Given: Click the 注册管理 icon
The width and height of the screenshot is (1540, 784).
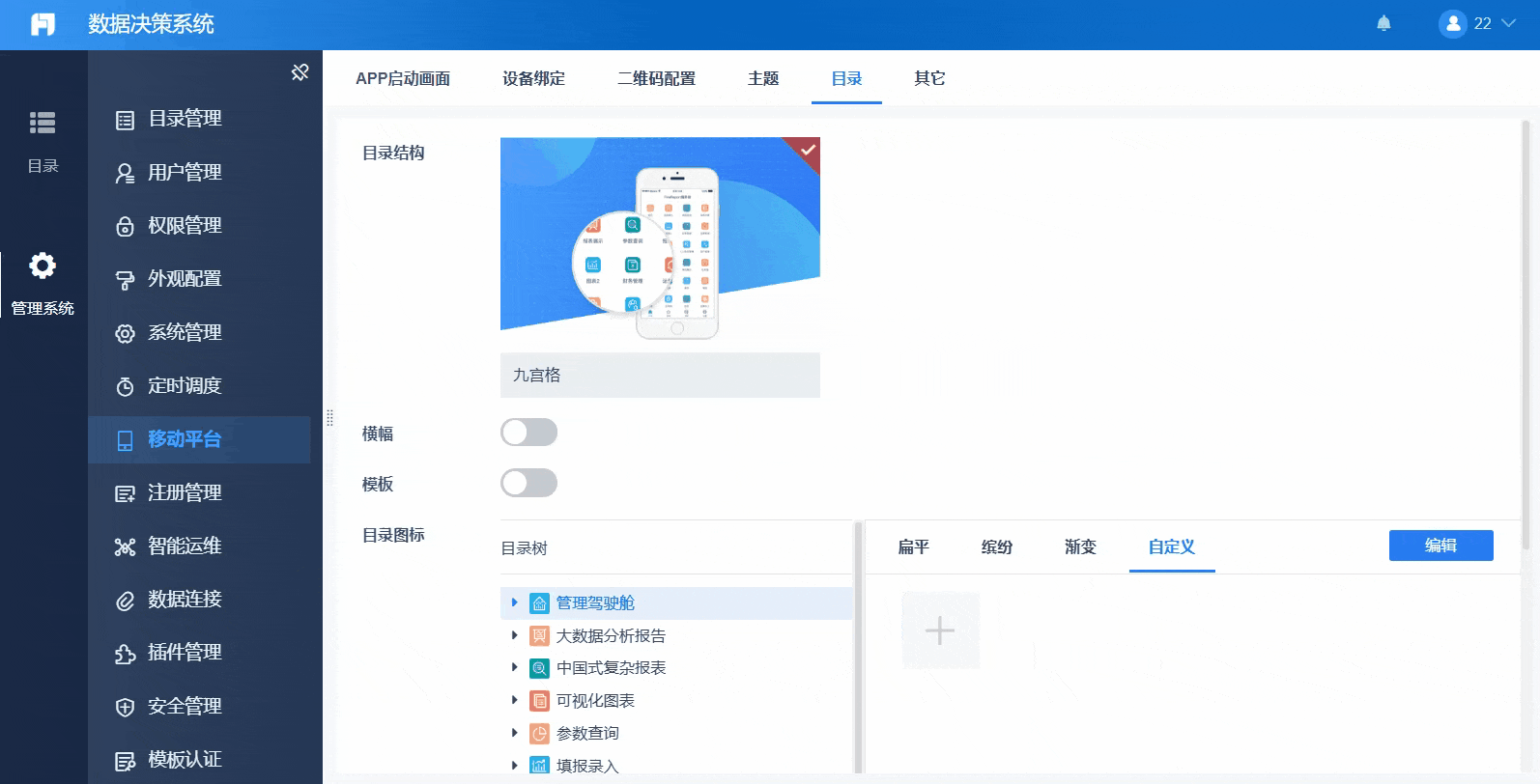Looking at the screenshot, I should 125,493.
